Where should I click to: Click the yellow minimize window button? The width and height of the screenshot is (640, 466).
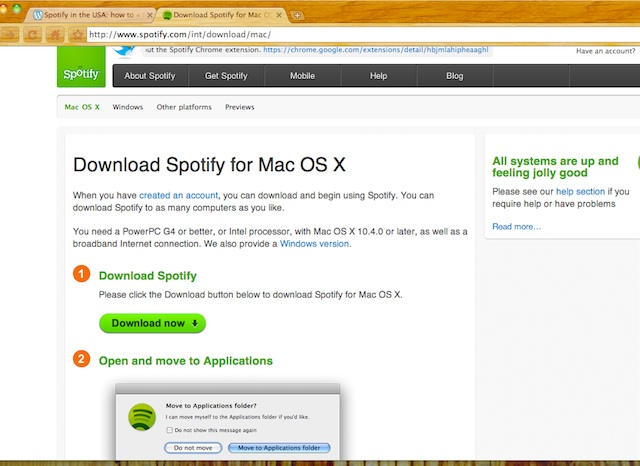[x=3, y=8]
